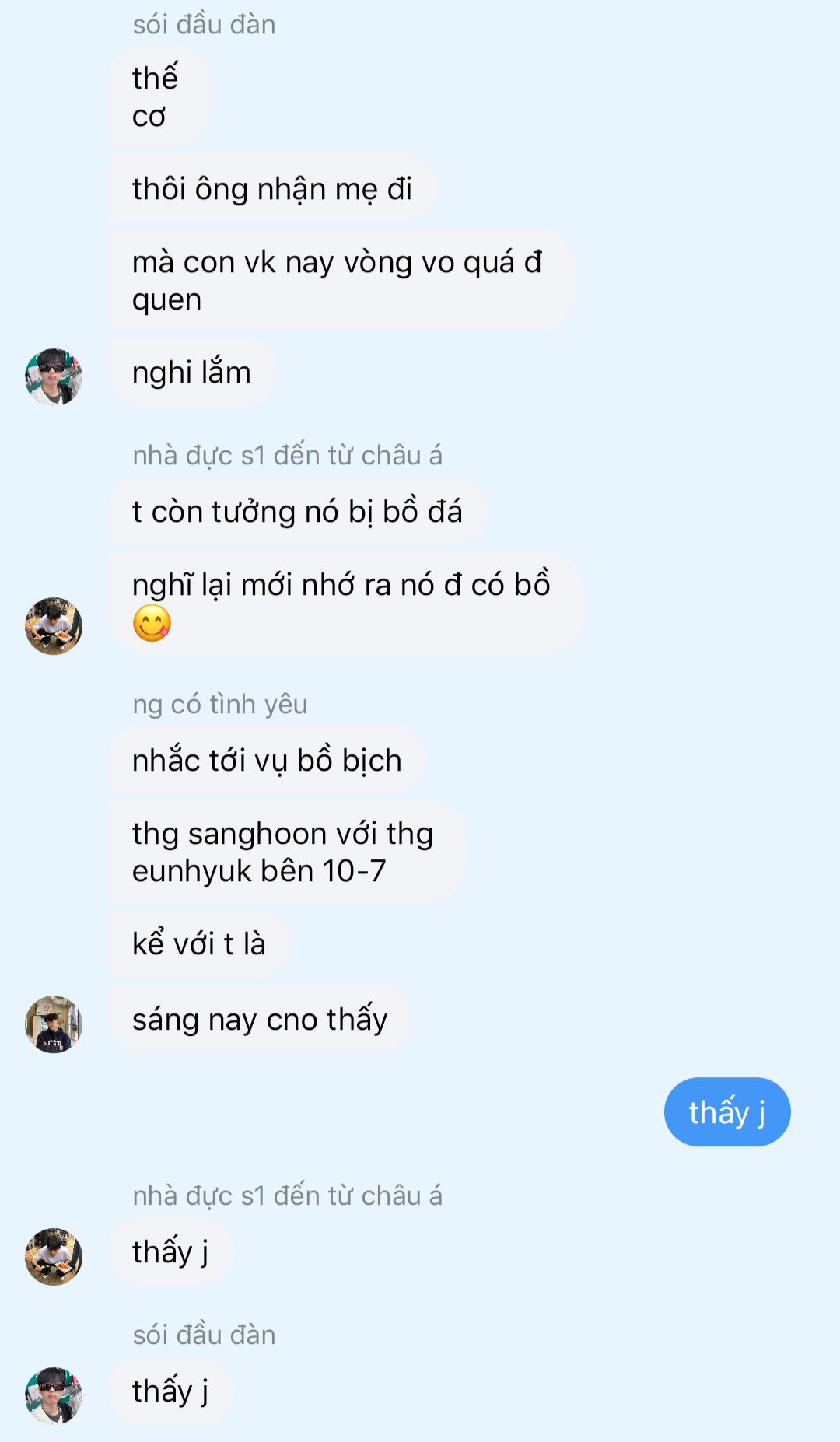Tap the 'thế cơ' message bubble
The width and height of the screenshot is (840, 1442).
click(x=159, y=96)
